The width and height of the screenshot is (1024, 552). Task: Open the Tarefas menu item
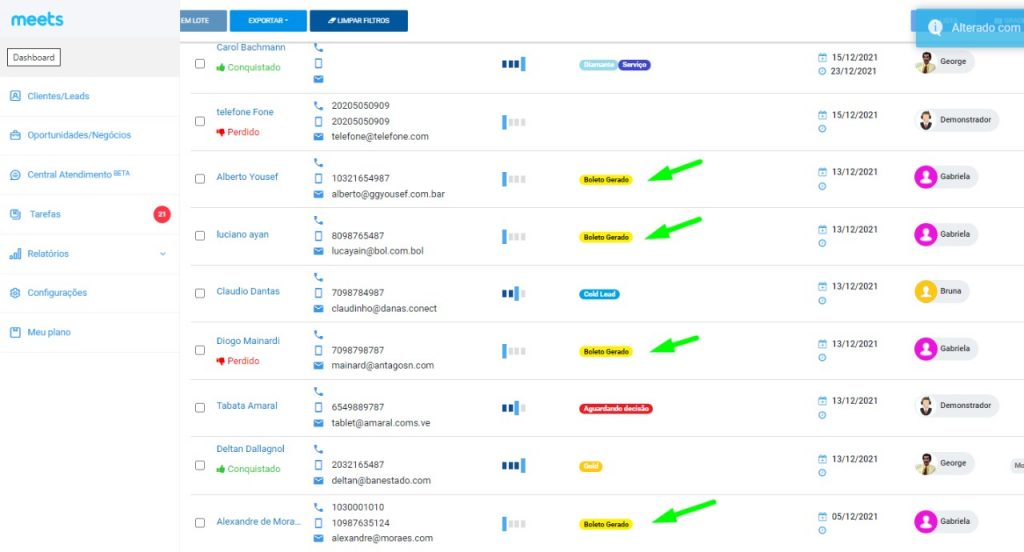45,214
